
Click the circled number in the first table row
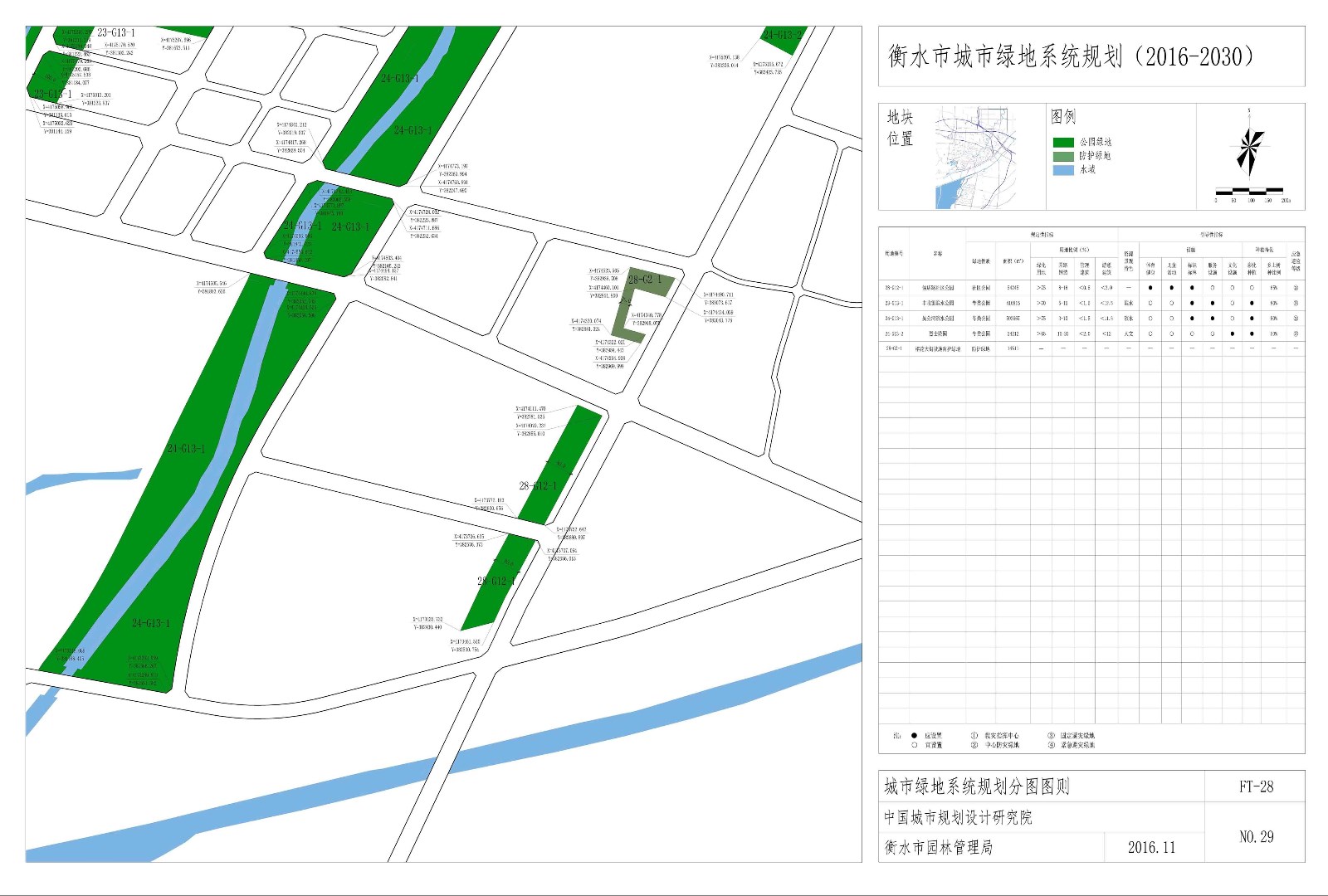1295,288
